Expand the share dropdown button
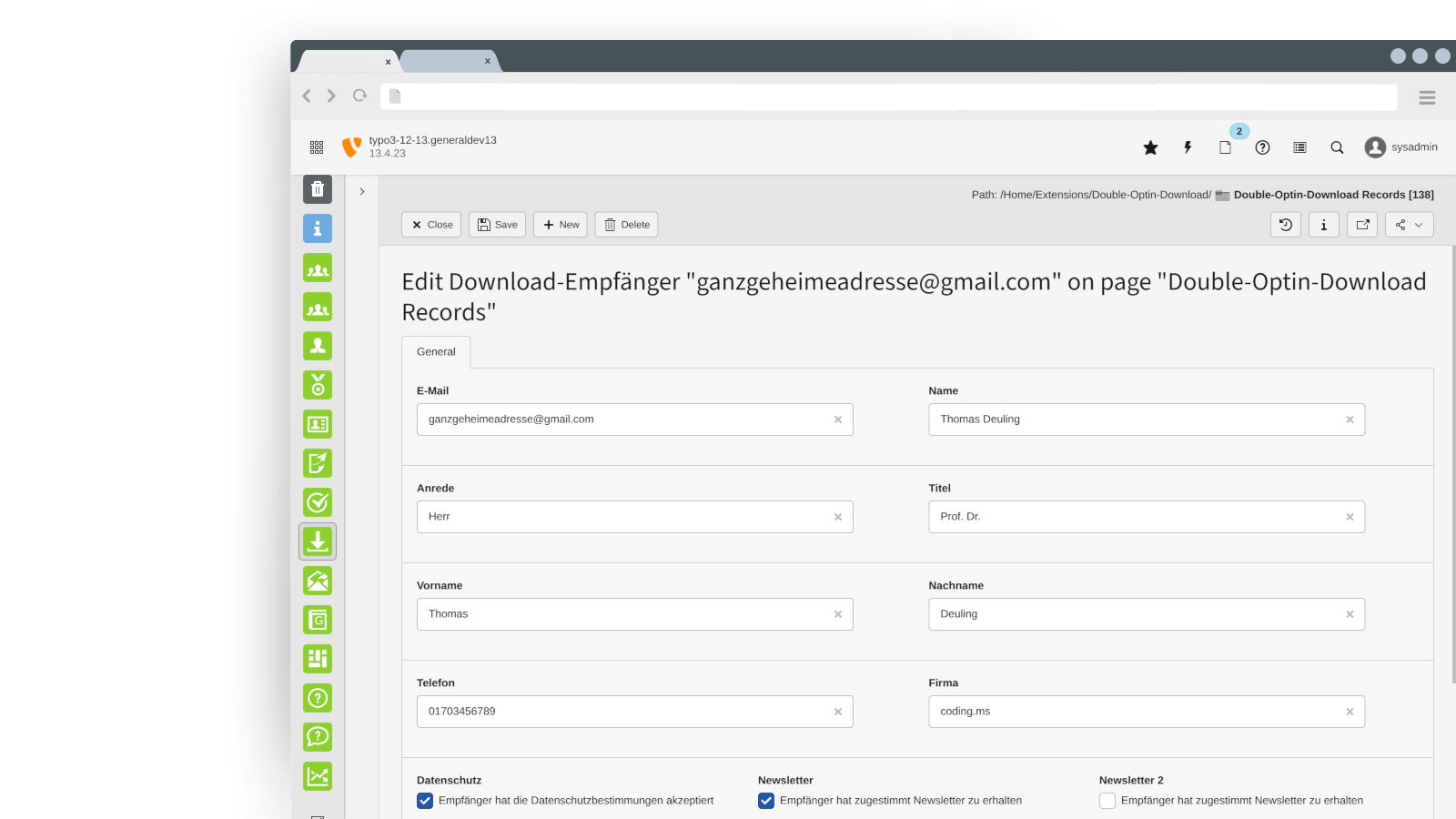Screen dimensions: 1456x819 pos(1409,225)
